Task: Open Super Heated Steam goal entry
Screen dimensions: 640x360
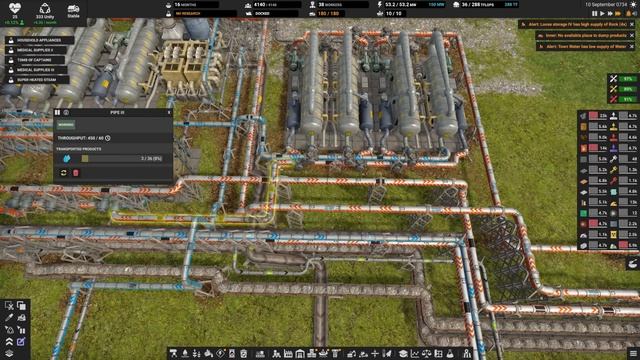Action: pyautogui.click(x=38, y=80)
